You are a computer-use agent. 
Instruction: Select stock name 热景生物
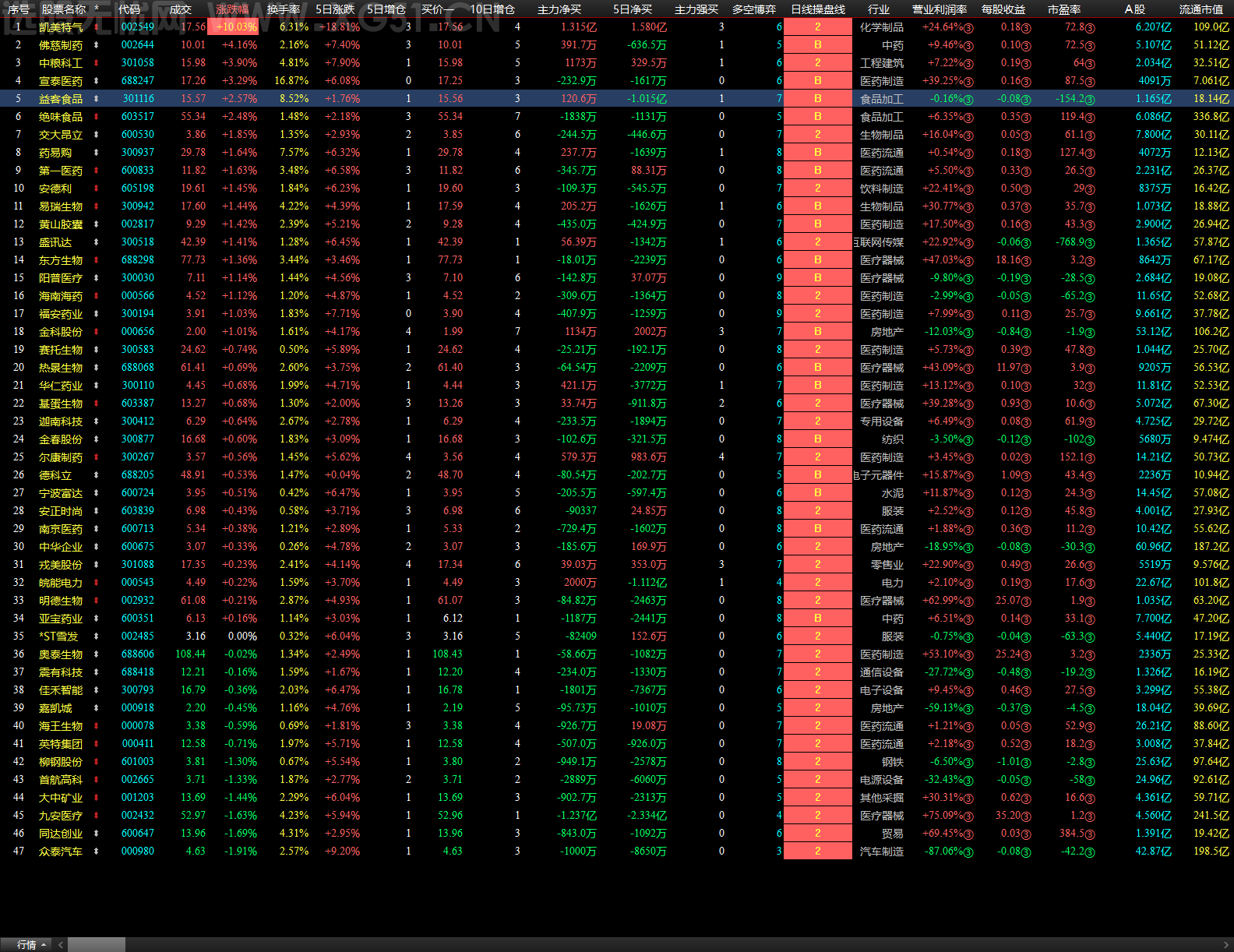[x=61, y=368]
